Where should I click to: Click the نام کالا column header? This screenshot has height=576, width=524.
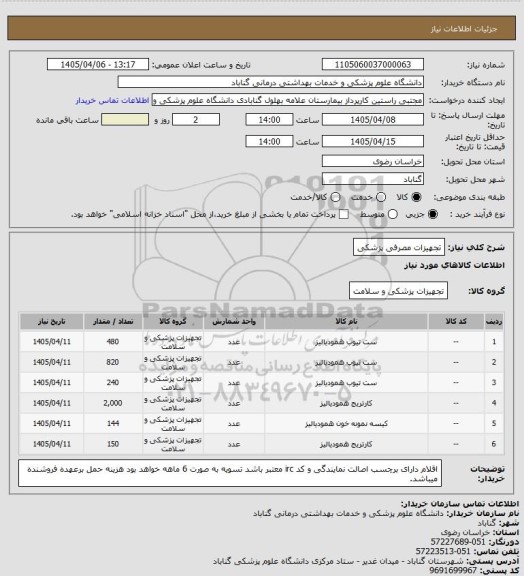346,322
